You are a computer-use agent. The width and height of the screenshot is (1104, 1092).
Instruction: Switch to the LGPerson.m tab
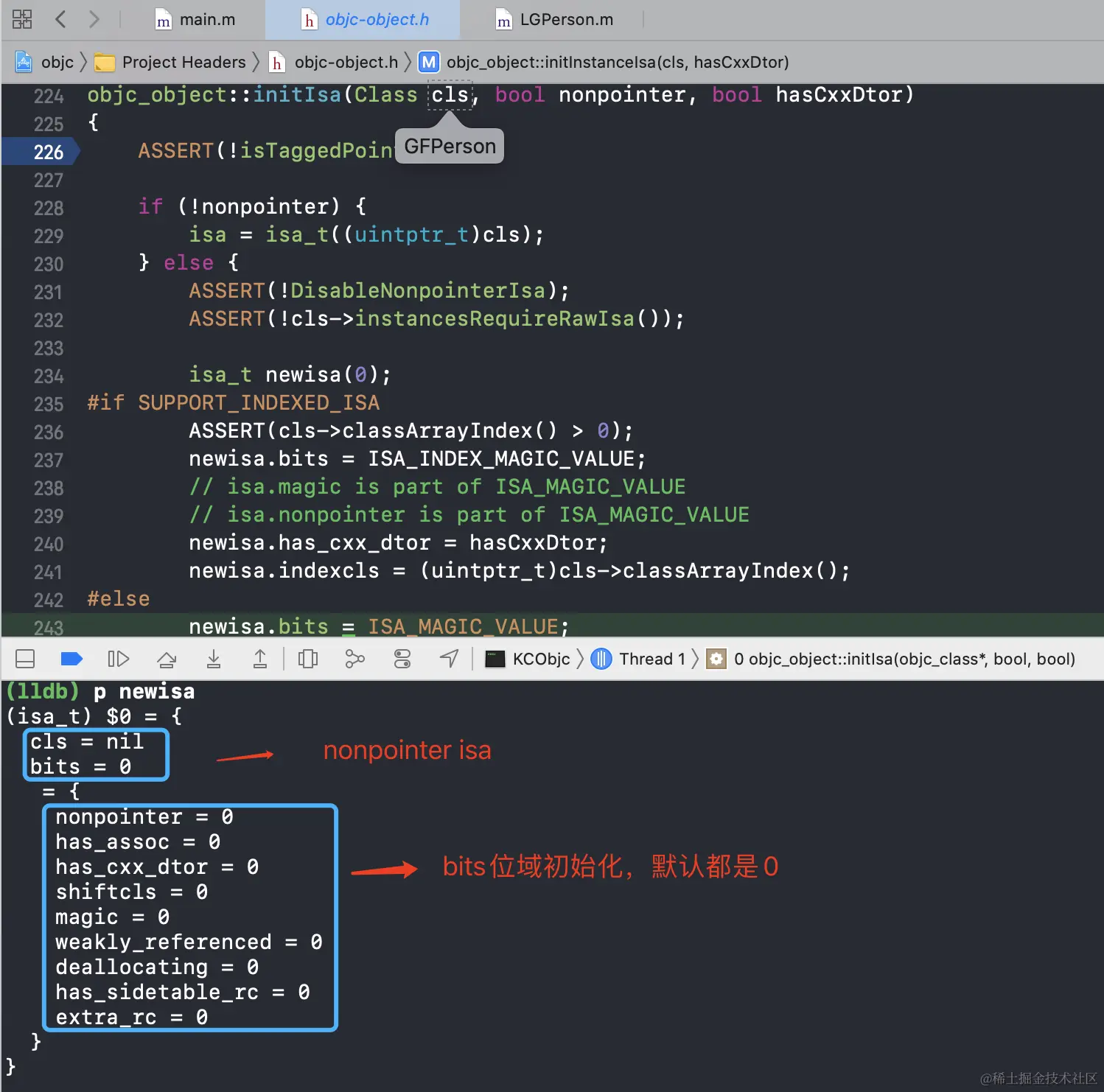[x=555, y=20]
